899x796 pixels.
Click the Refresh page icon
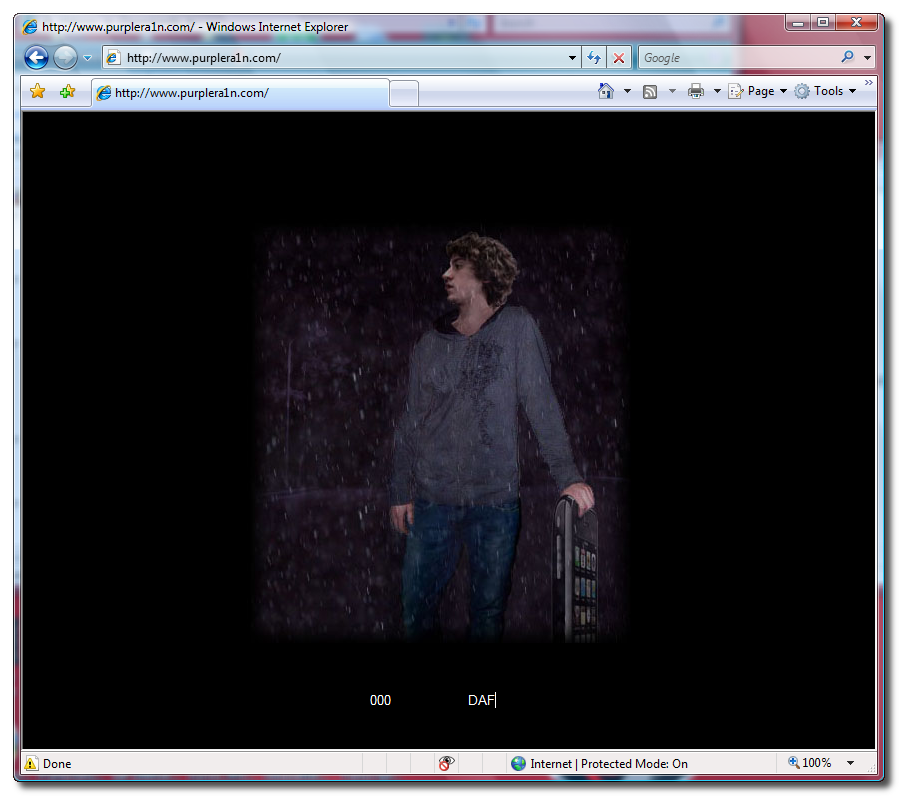coord(594,58)
